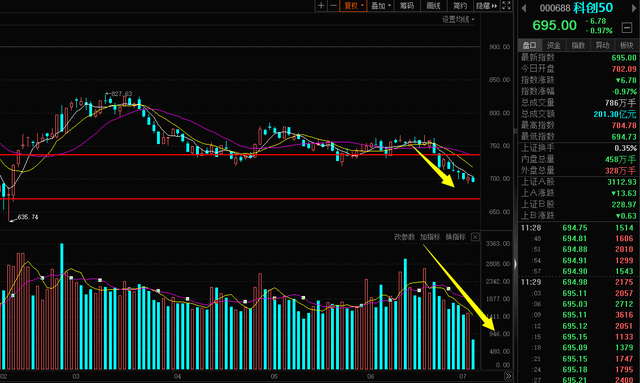
Task: Switch to 简约 simplified view
Action: [460, 6]
